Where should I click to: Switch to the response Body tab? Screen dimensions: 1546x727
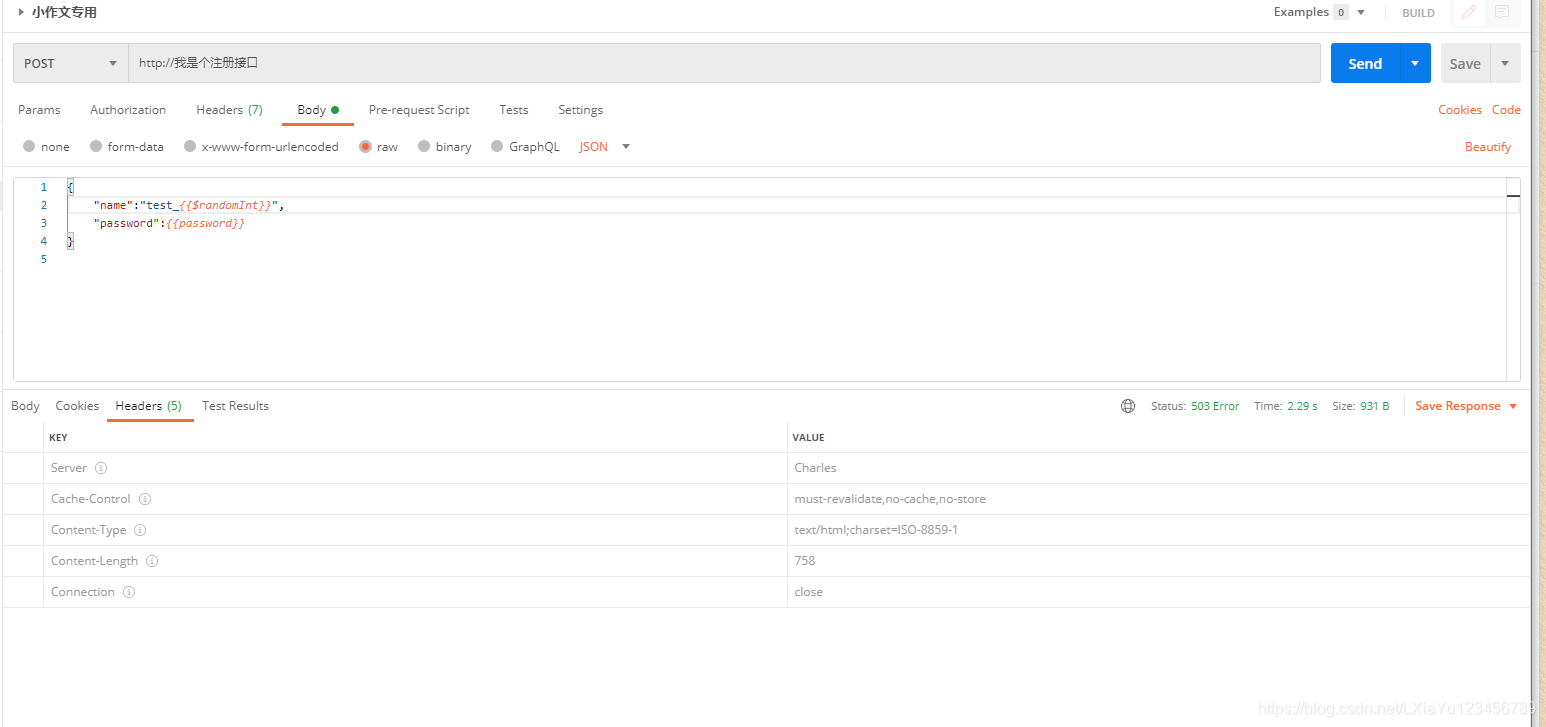[25, 406]
